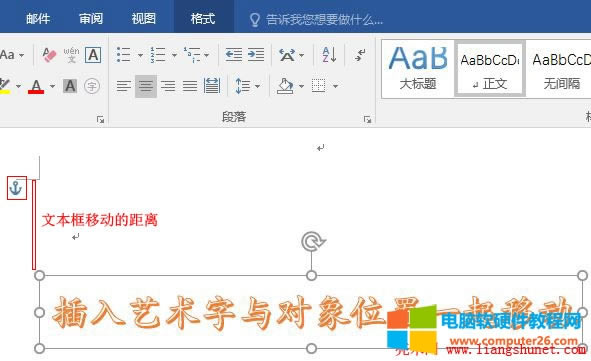Image resolution: width=591 pixels, height=361 pixels.
Task: Click the enclosed character (字) icon
Action: click(92, 86)
